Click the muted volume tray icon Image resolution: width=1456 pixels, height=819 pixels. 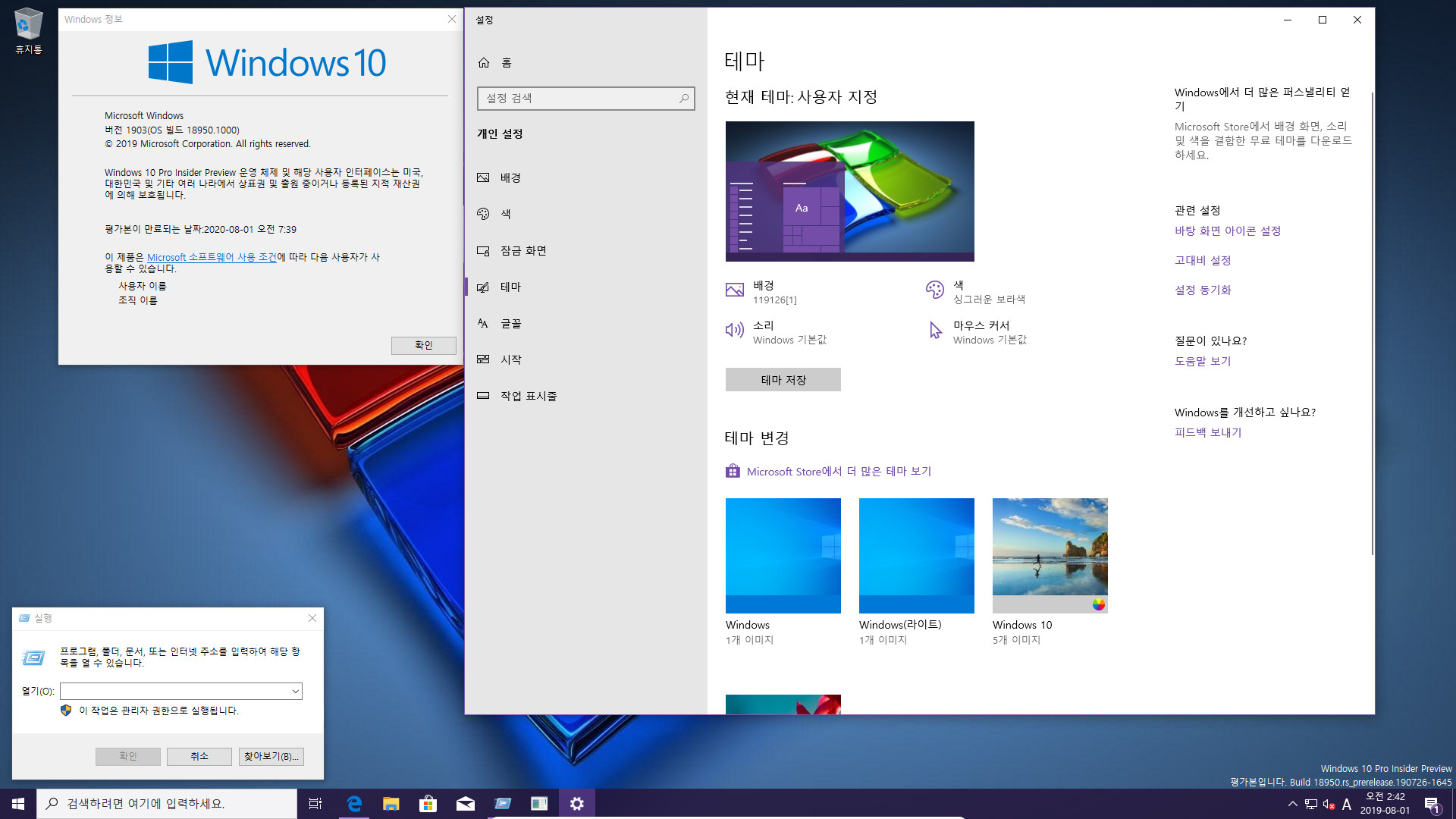pyautogui.click(x=1329, y=804)
